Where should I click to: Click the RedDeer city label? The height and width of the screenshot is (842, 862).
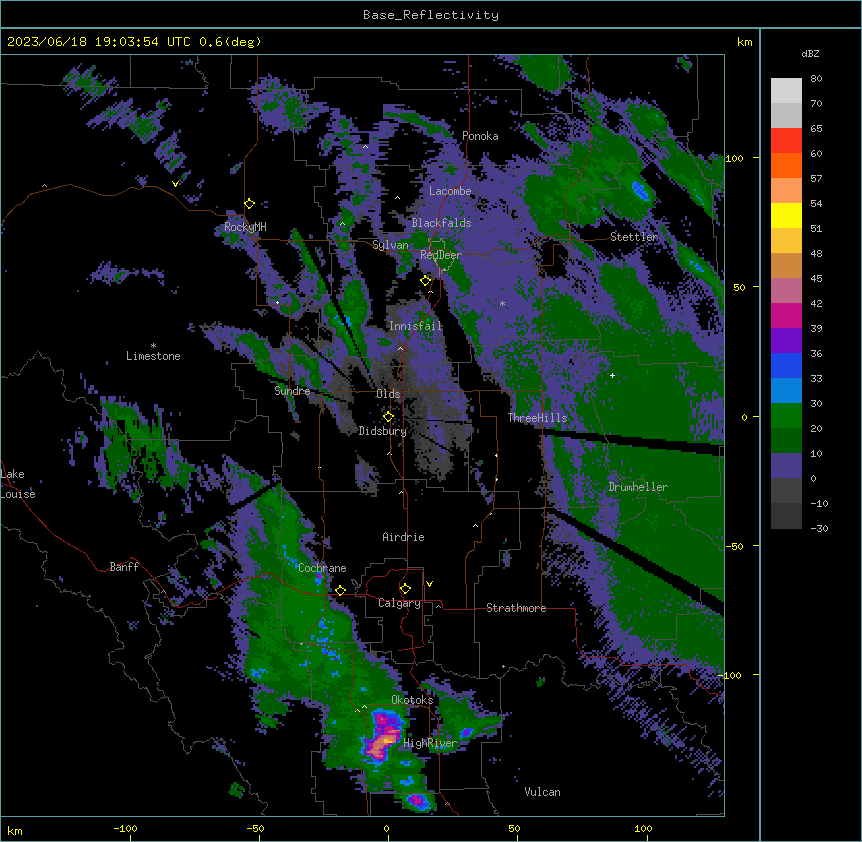point(441,255)
